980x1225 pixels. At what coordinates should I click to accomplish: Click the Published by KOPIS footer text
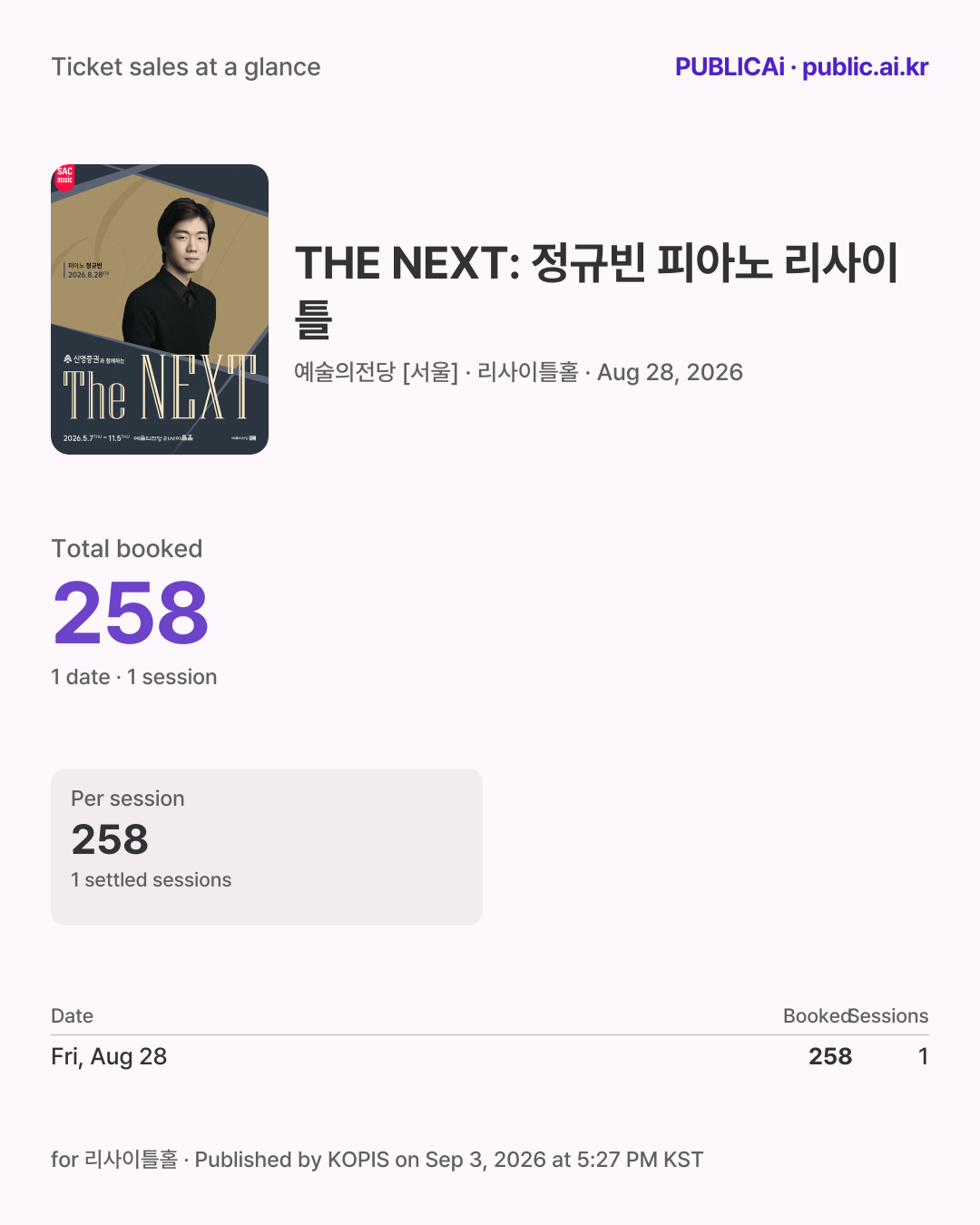(449, 1160)
